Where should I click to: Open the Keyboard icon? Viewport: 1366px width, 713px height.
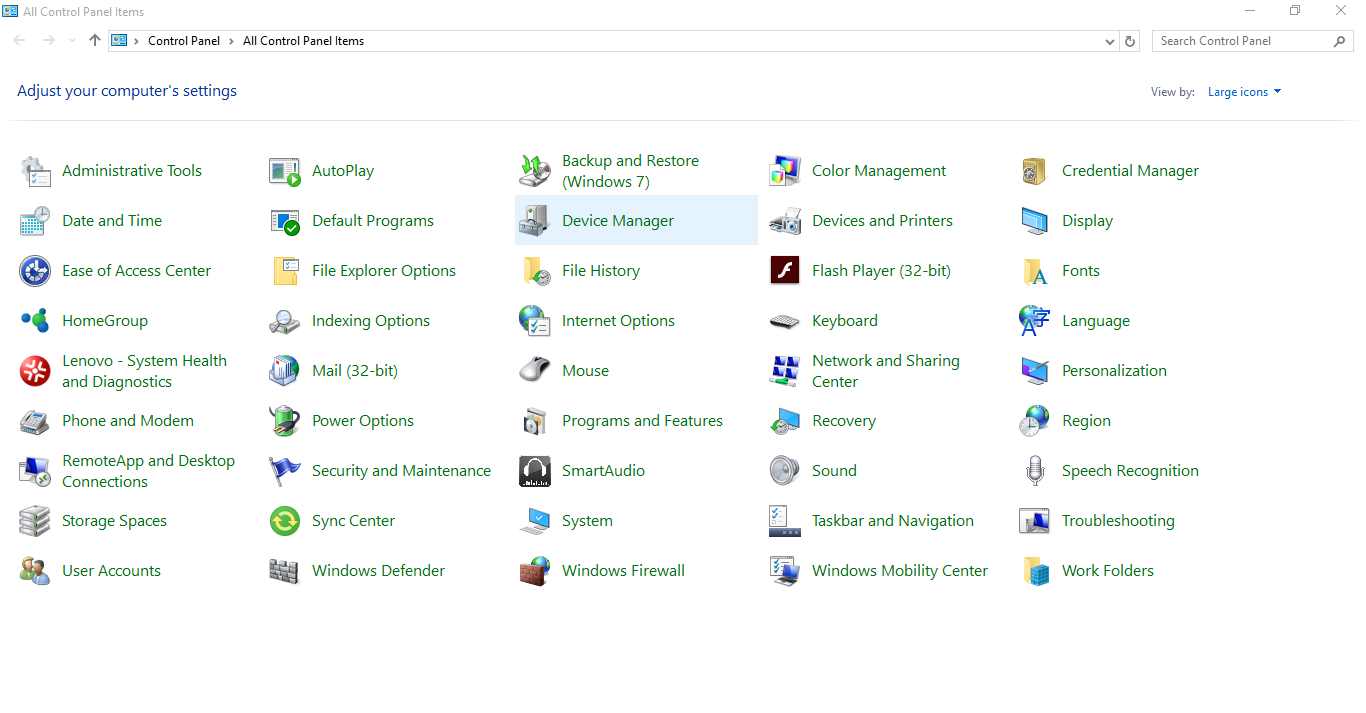click(785, 321)
